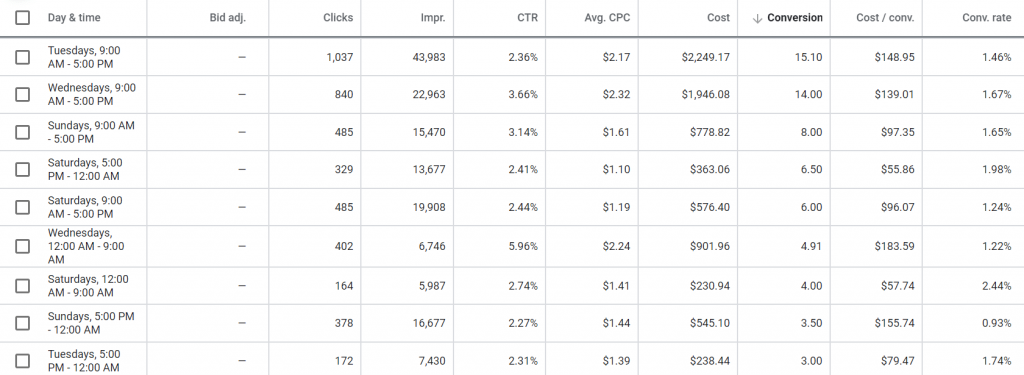
Task: Click the Cost column header
Action: (718, 18)
